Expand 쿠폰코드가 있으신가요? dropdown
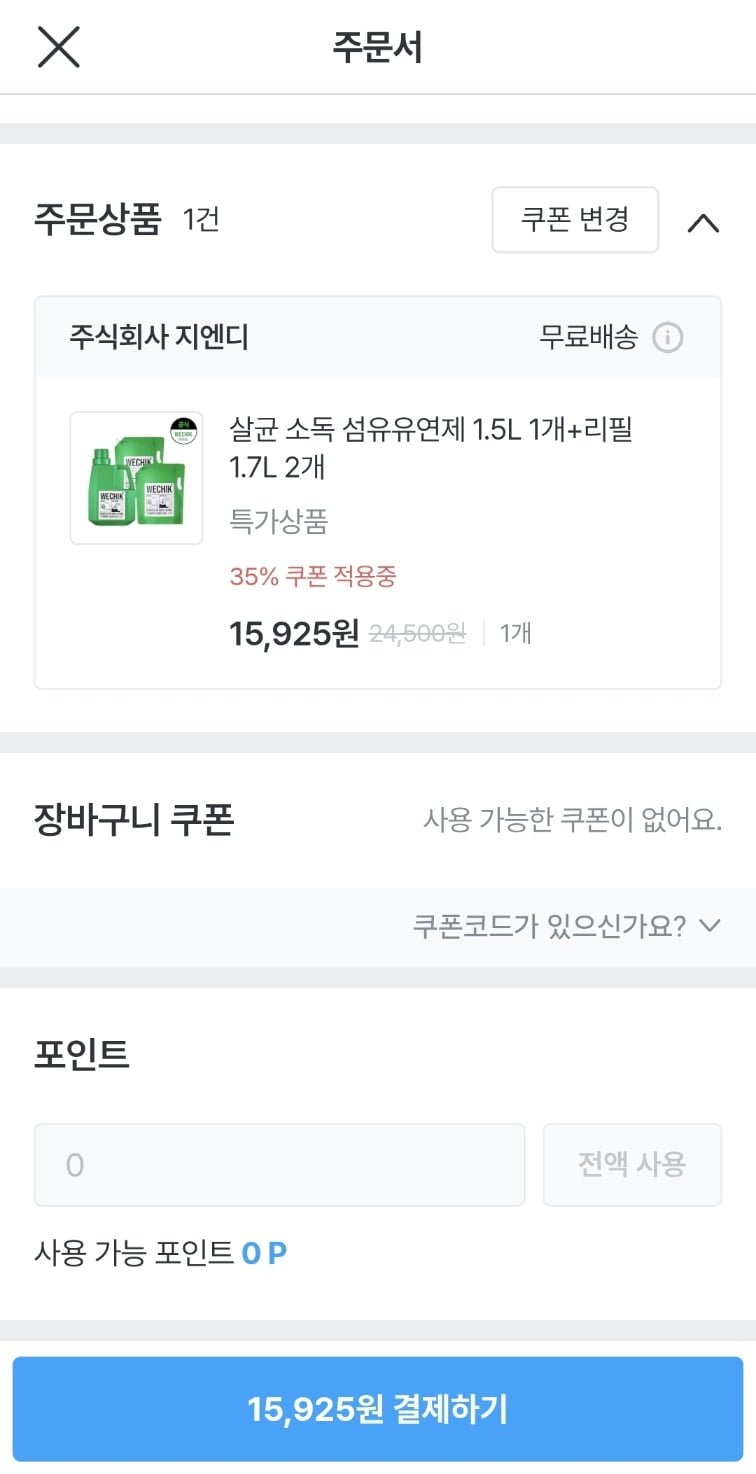This screenshot has height=1474, width=756. coord(549,926)
